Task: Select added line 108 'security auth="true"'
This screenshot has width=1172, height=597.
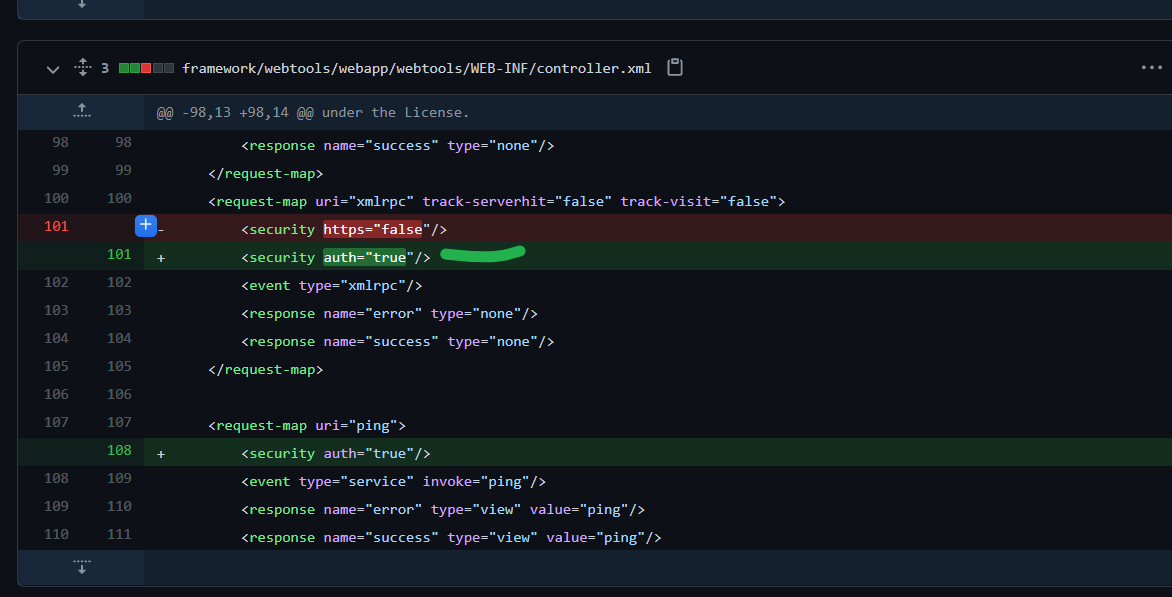Action: [336, 454]
